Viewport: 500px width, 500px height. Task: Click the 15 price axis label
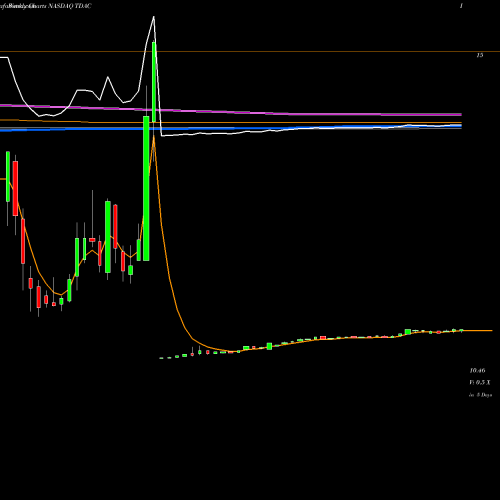point(480,55)
